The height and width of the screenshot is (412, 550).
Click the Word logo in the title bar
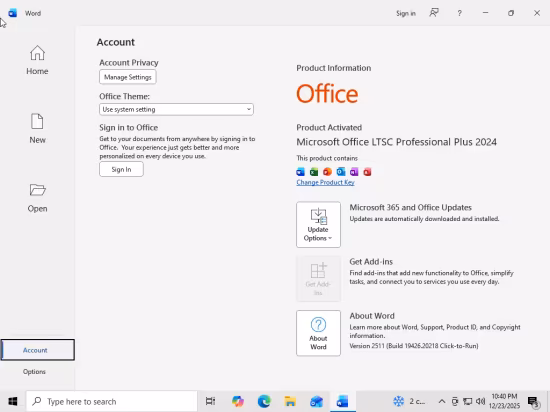[x=13, y=13]
